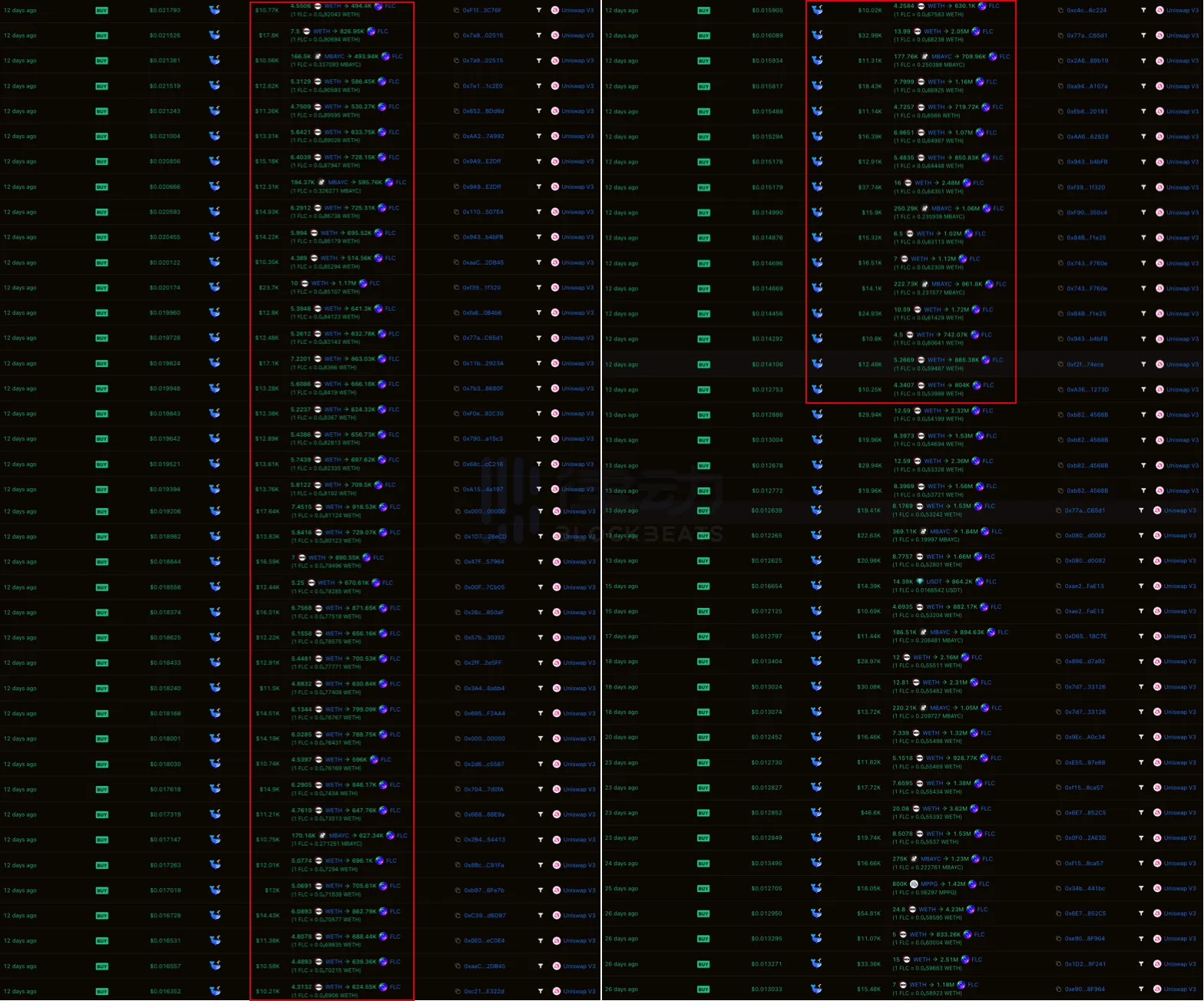Click the Uniswap logo on the 0xc4c...6c224 row
Image resolution: width=1204 pixels, height=1001 pixels.
coord(1159,11)
